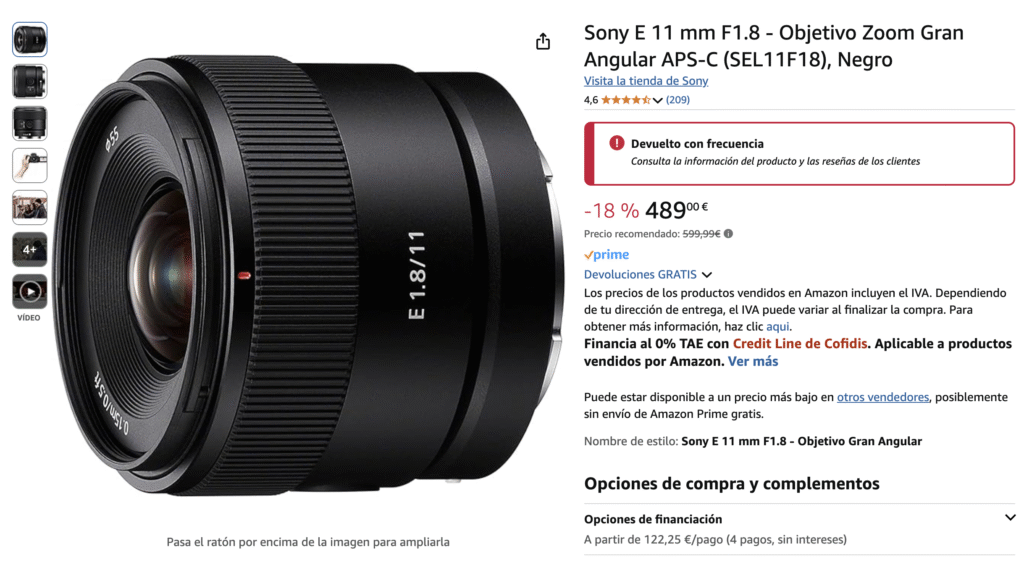The height and width of the screenshot is (562, 1024).
Task: Select the group photo sample thumbnail
Action: (x=29, y=208)
